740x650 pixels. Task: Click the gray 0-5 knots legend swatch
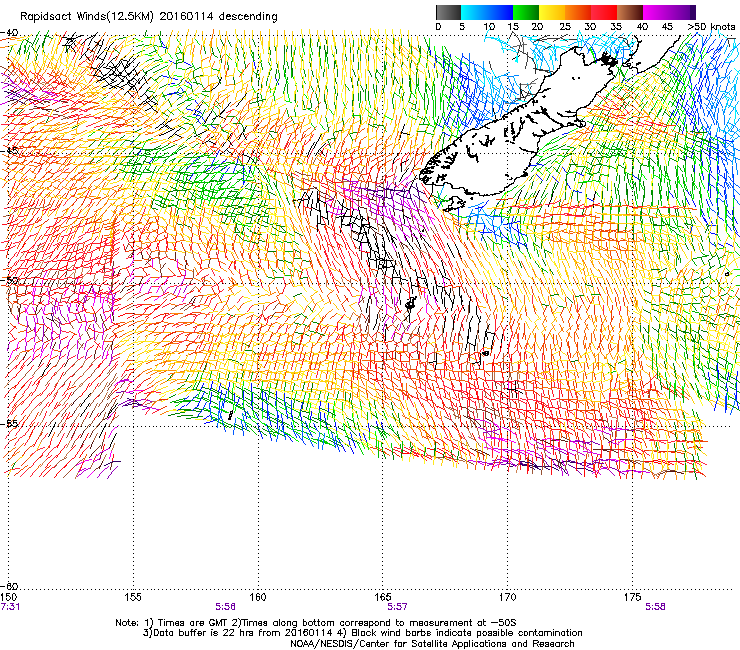pyautogui.click(x=448, y=12)
